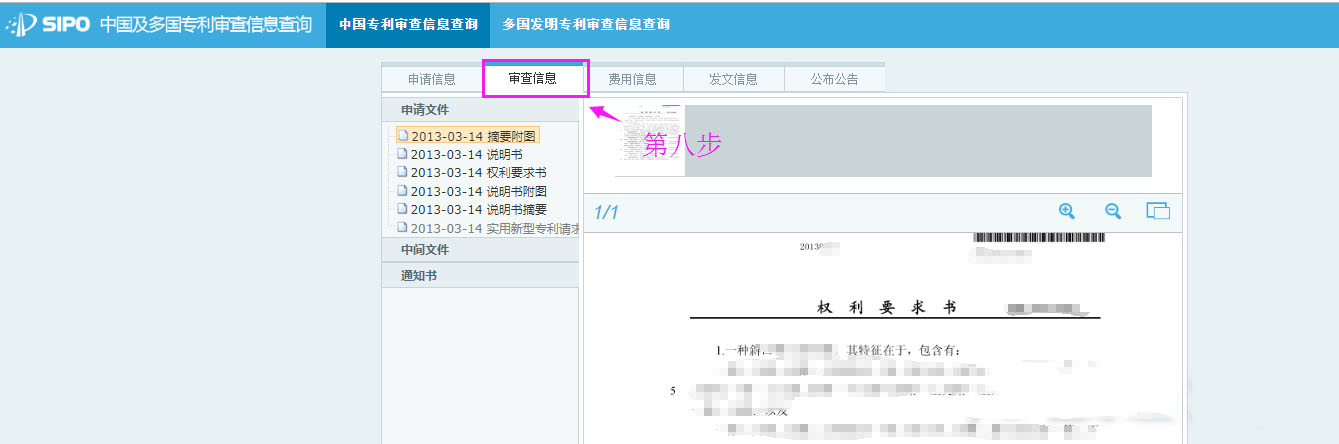Expand the 通知书 section
Image resolution: width=1339 pixels, height=444 pixels.
(x=480, y=275)
